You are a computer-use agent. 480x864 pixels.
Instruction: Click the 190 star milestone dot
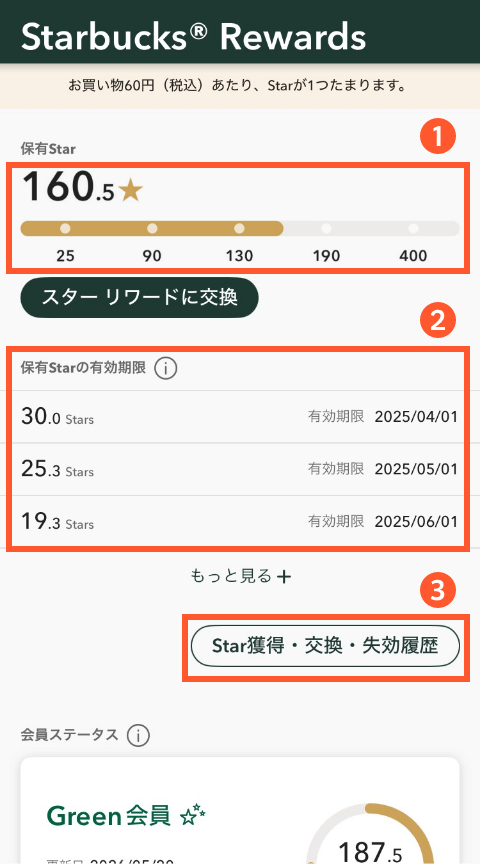click(x=326, y=228)
